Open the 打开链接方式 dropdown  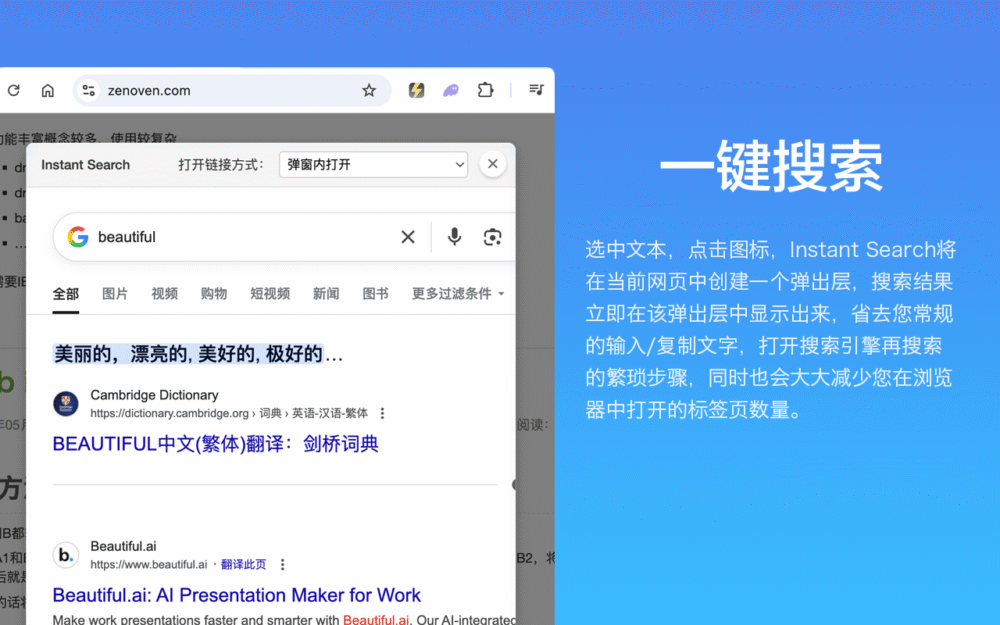pos(373,165)
